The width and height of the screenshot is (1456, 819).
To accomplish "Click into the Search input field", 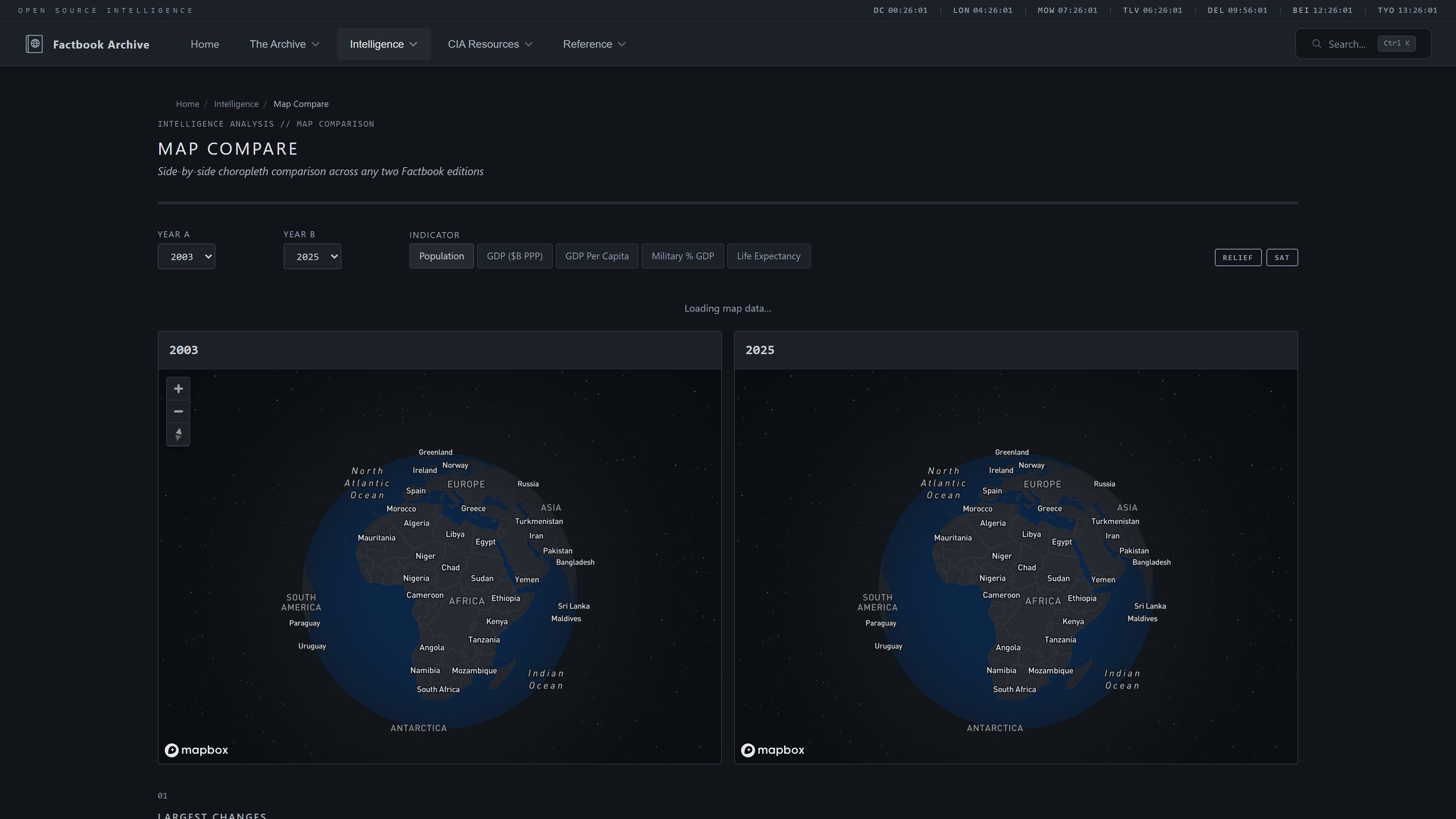I will click(1346, 44).
